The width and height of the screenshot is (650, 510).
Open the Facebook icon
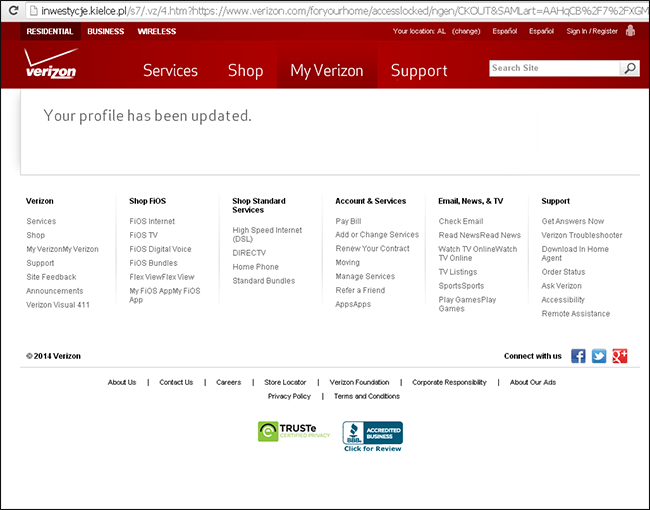click(578, 356)
